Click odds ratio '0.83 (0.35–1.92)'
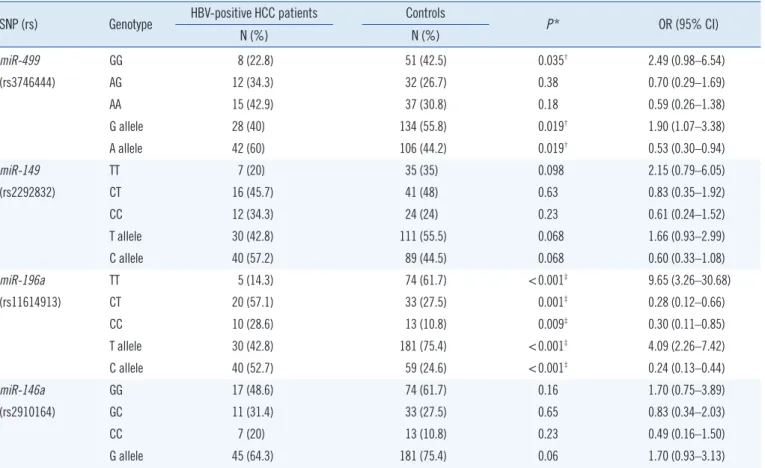The width and height of the screenshot is (765, 468). click(686, 192)
